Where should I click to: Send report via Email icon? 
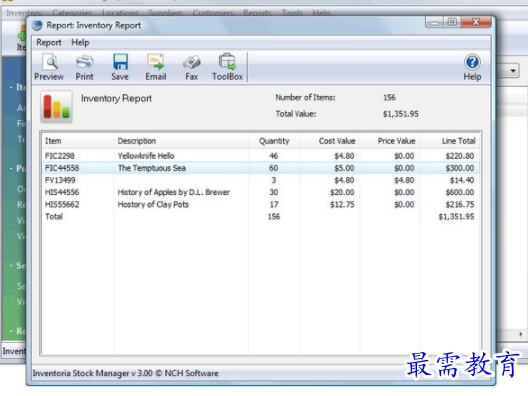tap(156, 67)
